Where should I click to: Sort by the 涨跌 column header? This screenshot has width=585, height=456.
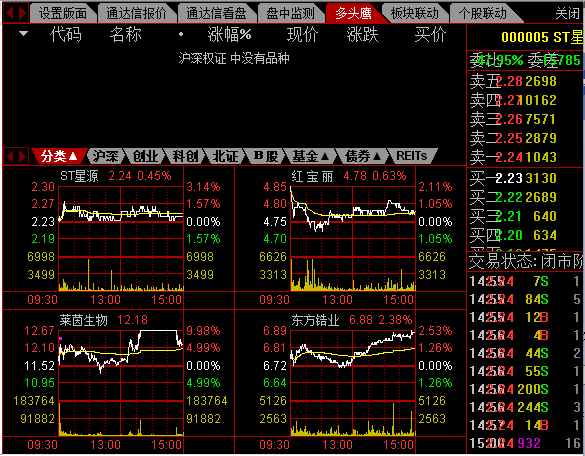click(362, 35)
